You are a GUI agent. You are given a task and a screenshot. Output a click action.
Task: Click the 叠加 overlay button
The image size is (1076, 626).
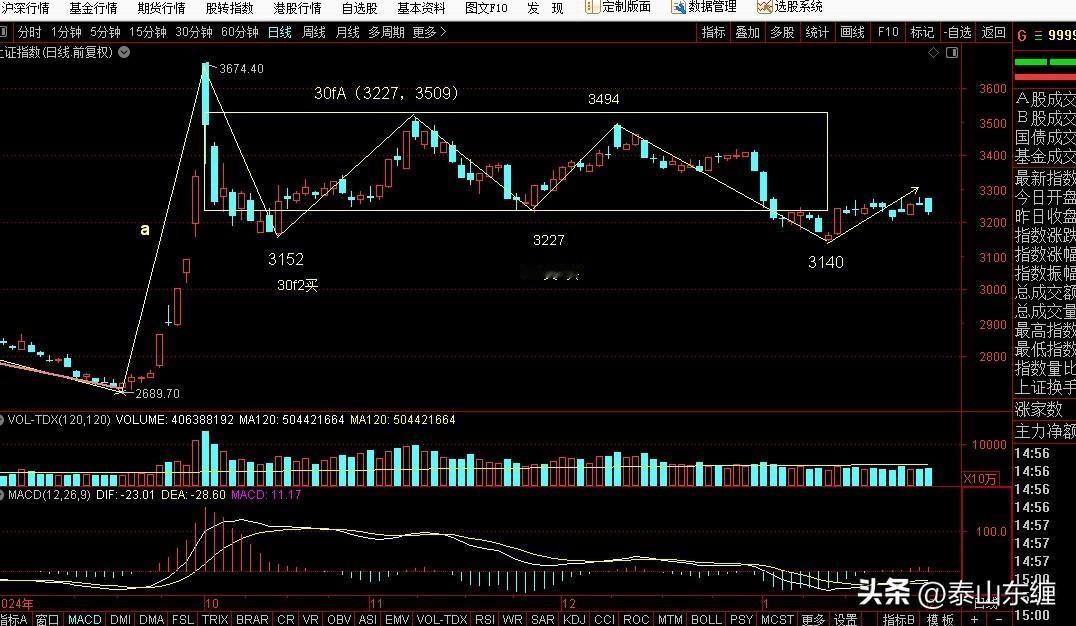point(747,32)
